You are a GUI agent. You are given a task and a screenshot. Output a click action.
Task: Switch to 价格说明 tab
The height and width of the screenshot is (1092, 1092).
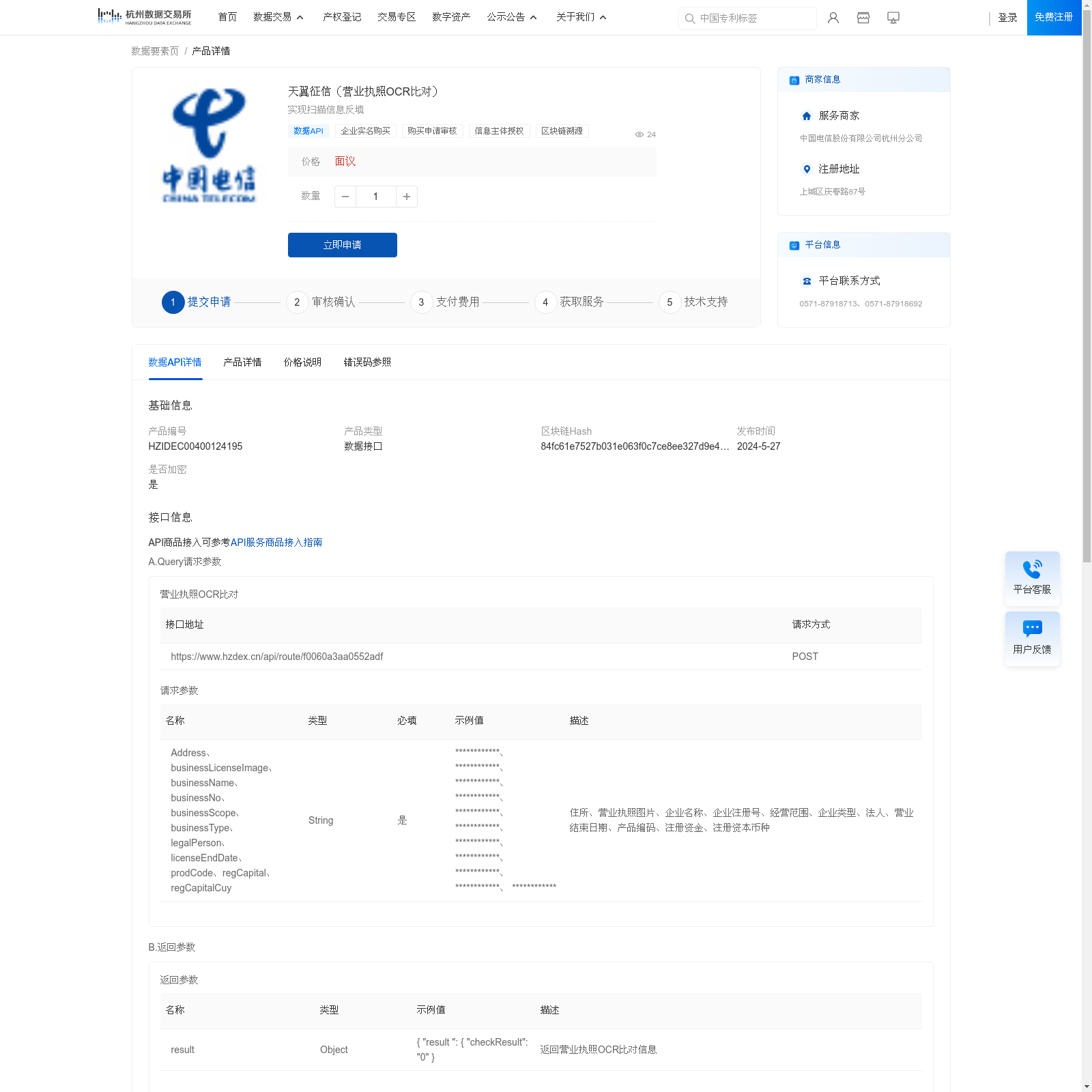(302, 362)
